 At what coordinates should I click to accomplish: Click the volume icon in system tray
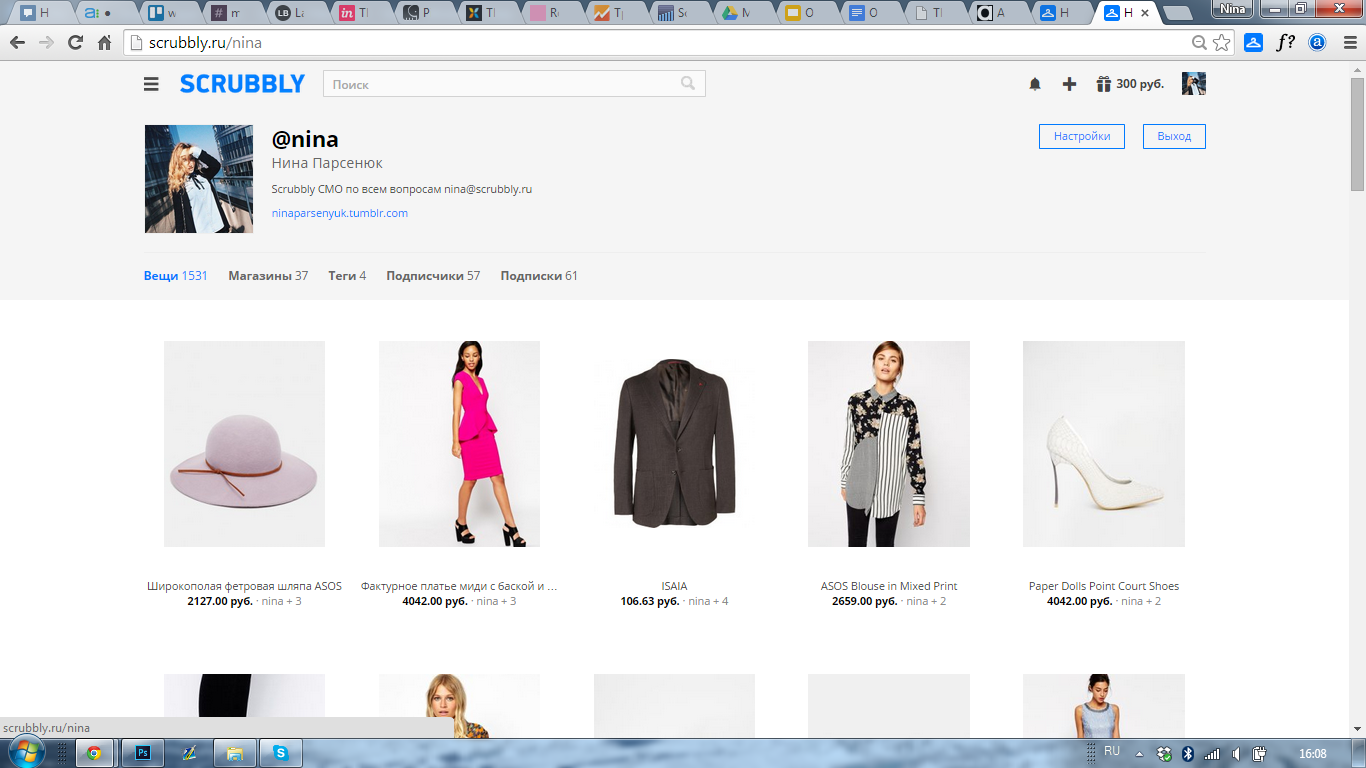(x=1237, y=754)
